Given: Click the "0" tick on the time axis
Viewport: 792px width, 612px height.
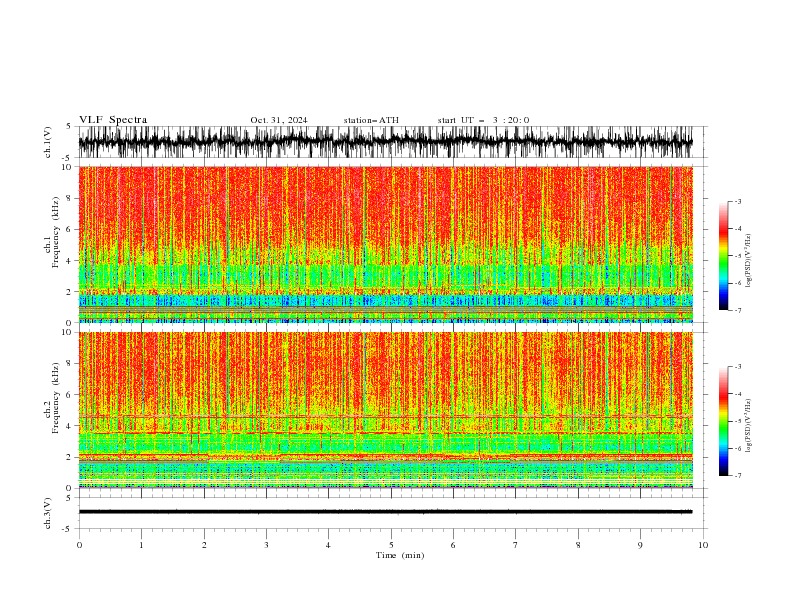Looking at the screenshot, I should 79,545.
